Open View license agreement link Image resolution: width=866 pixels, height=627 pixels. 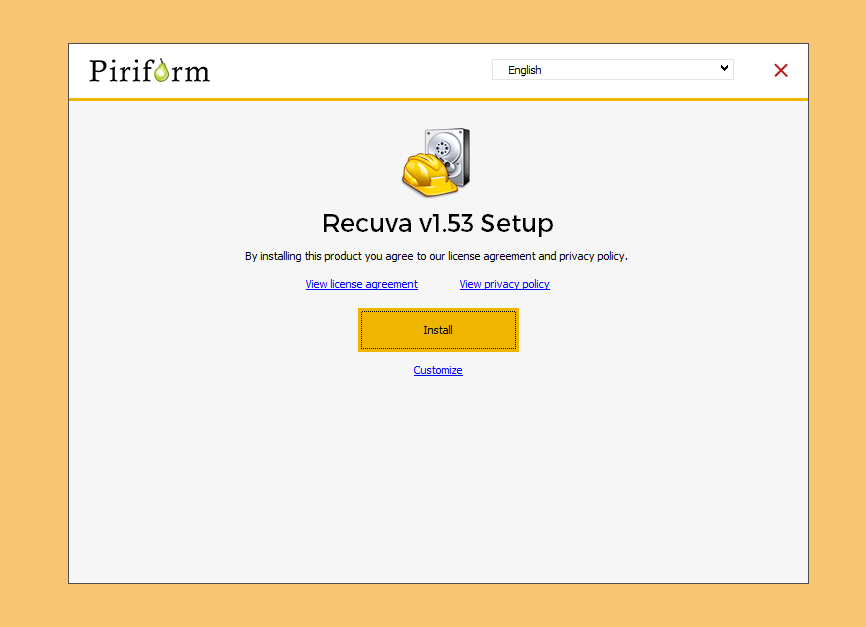[x=361, y=284]
